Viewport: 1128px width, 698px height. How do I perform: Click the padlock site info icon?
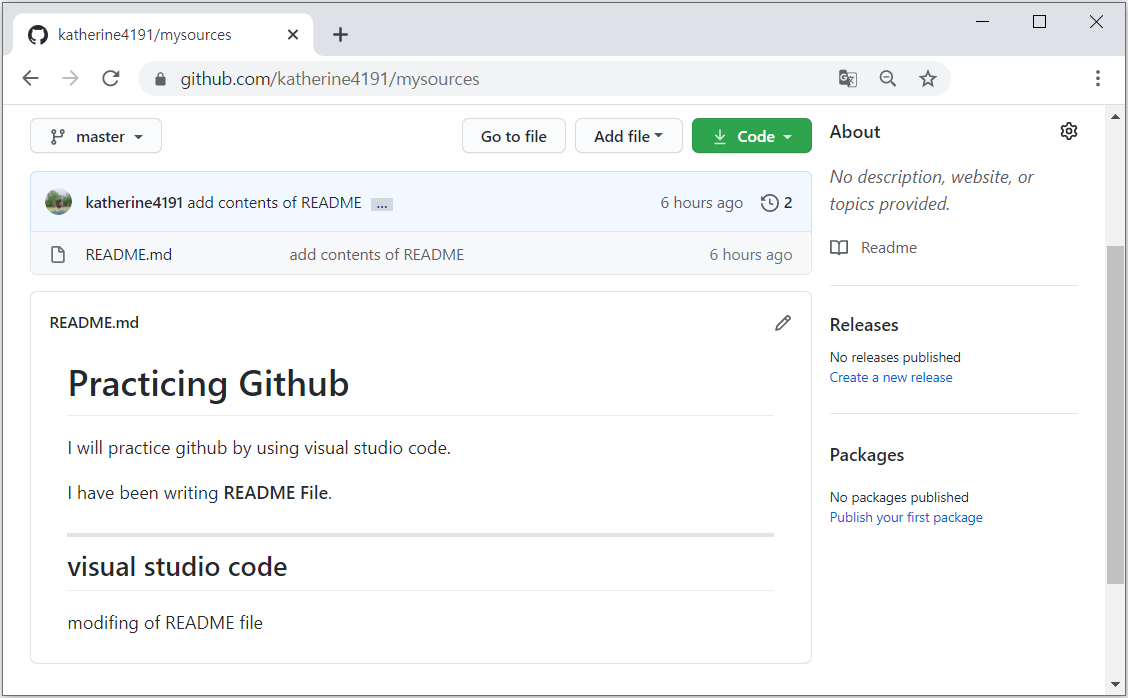(x=160, y=79)
